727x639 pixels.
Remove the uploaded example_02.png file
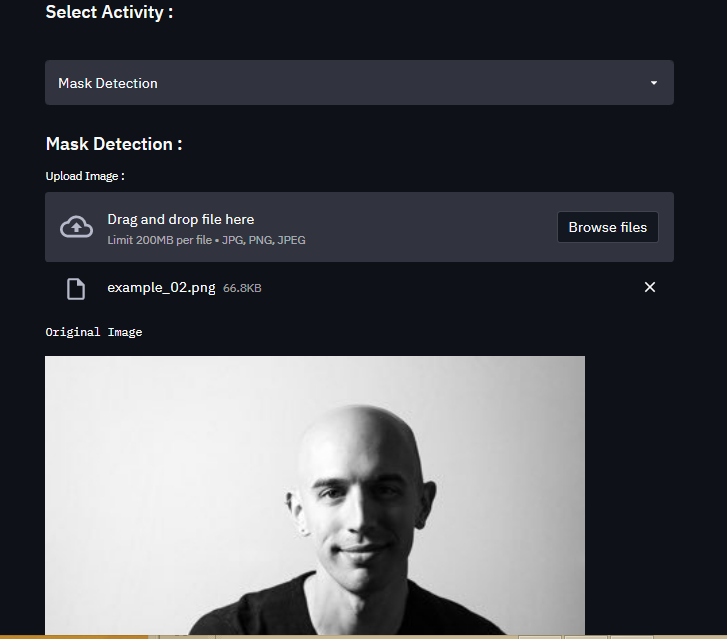click(650, 288)
